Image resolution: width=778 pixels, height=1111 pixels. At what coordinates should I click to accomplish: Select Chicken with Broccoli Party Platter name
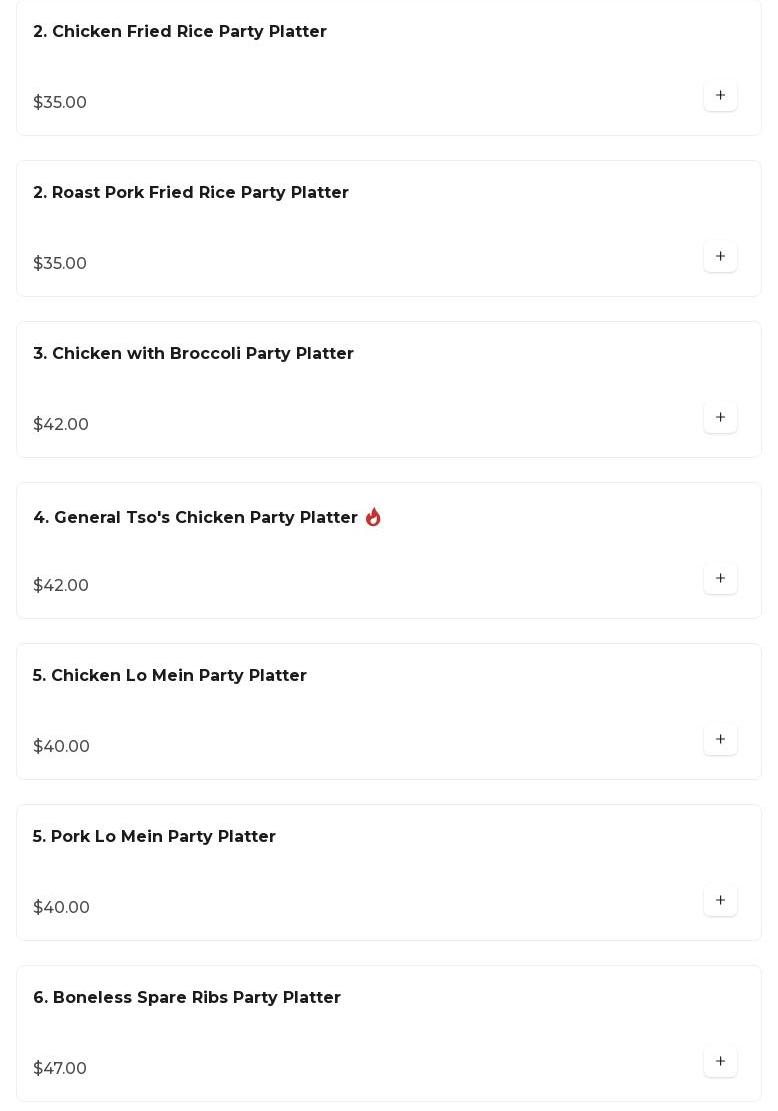pos(193,354)
